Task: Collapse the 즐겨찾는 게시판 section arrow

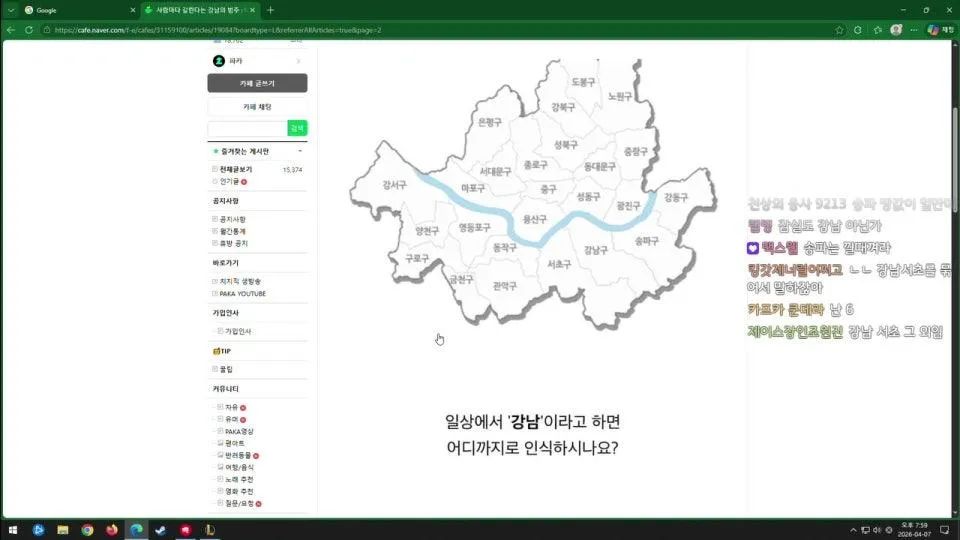Action: click(x=300, y=151)
